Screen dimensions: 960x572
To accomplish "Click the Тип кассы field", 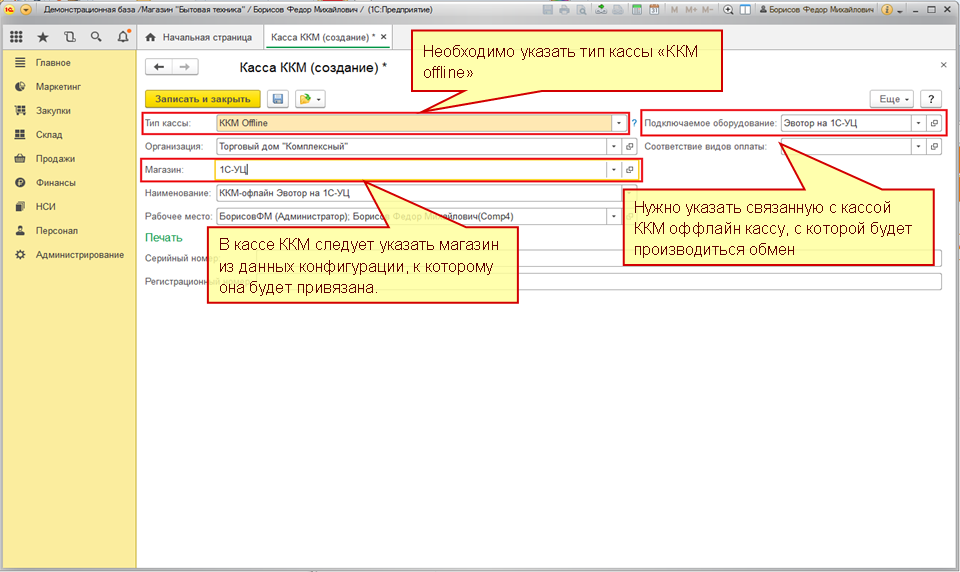I will click(414, 123).
